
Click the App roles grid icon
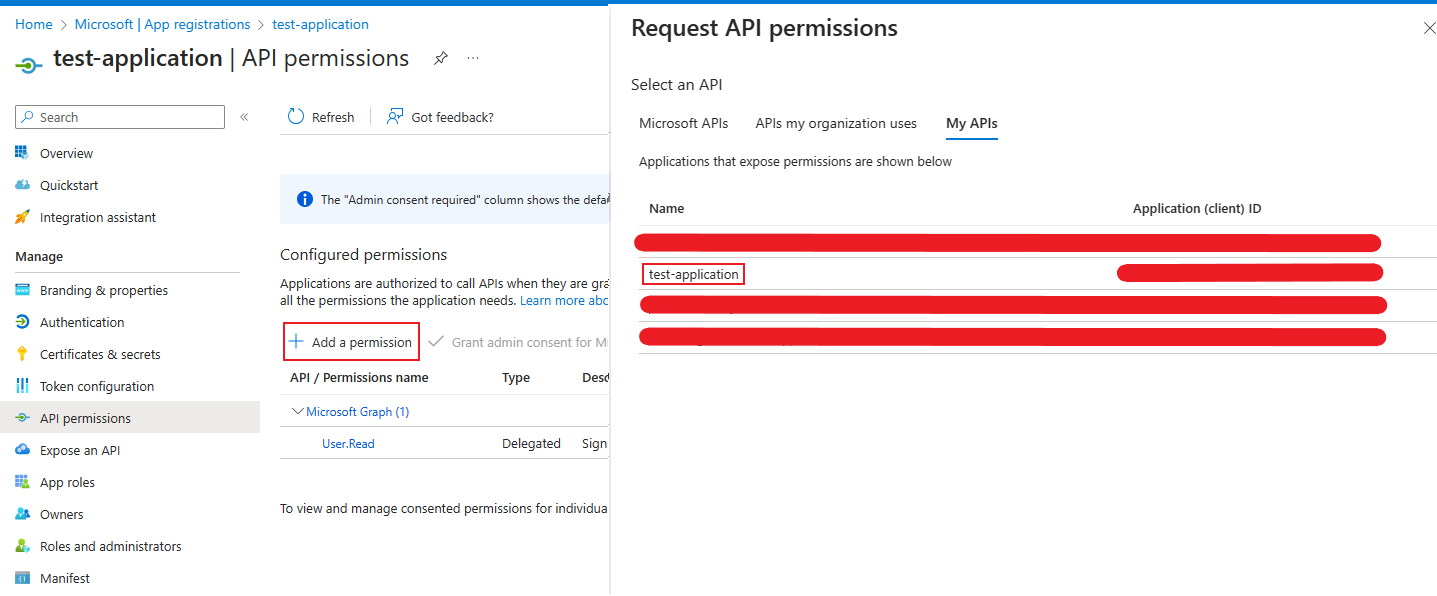click(x=22, y=482)
